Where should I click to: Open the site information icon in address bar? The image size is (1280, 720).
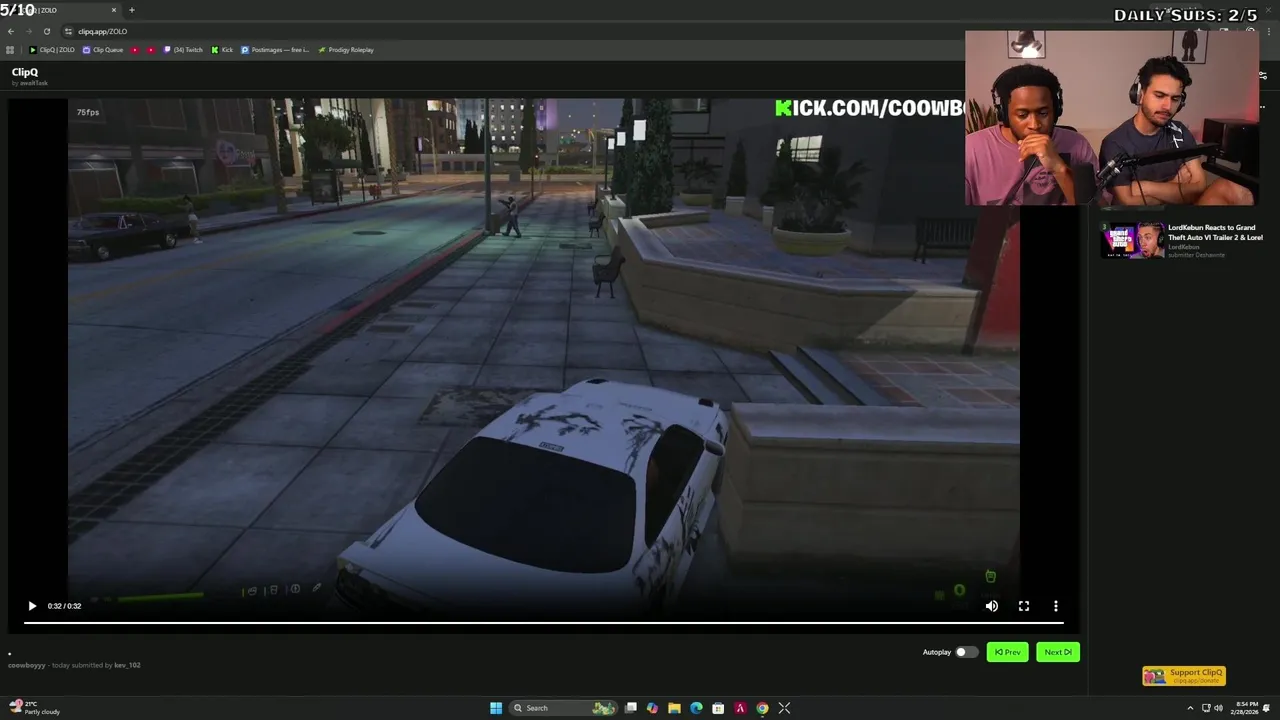[68, 31]
